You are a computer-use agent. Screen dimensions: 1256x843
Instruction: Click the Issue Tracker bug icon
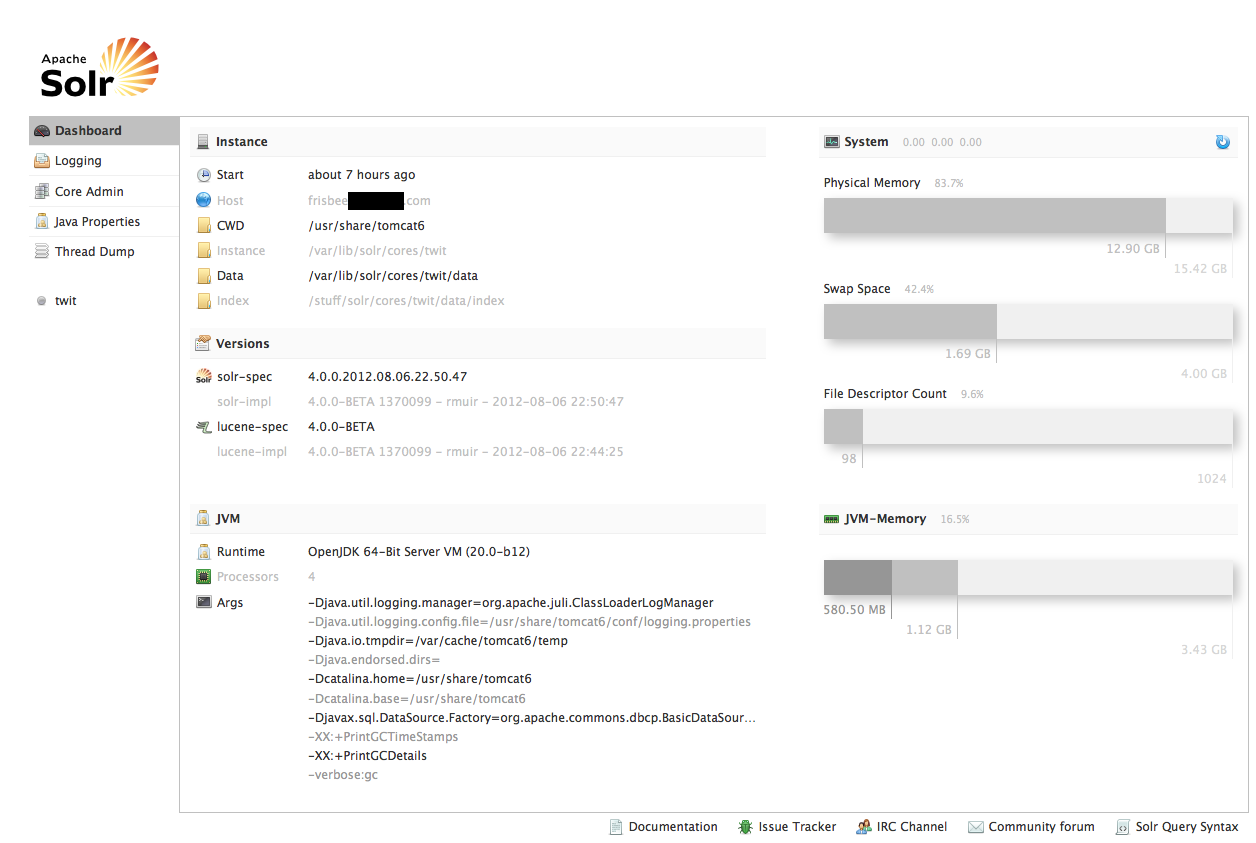tap(745, 827)
